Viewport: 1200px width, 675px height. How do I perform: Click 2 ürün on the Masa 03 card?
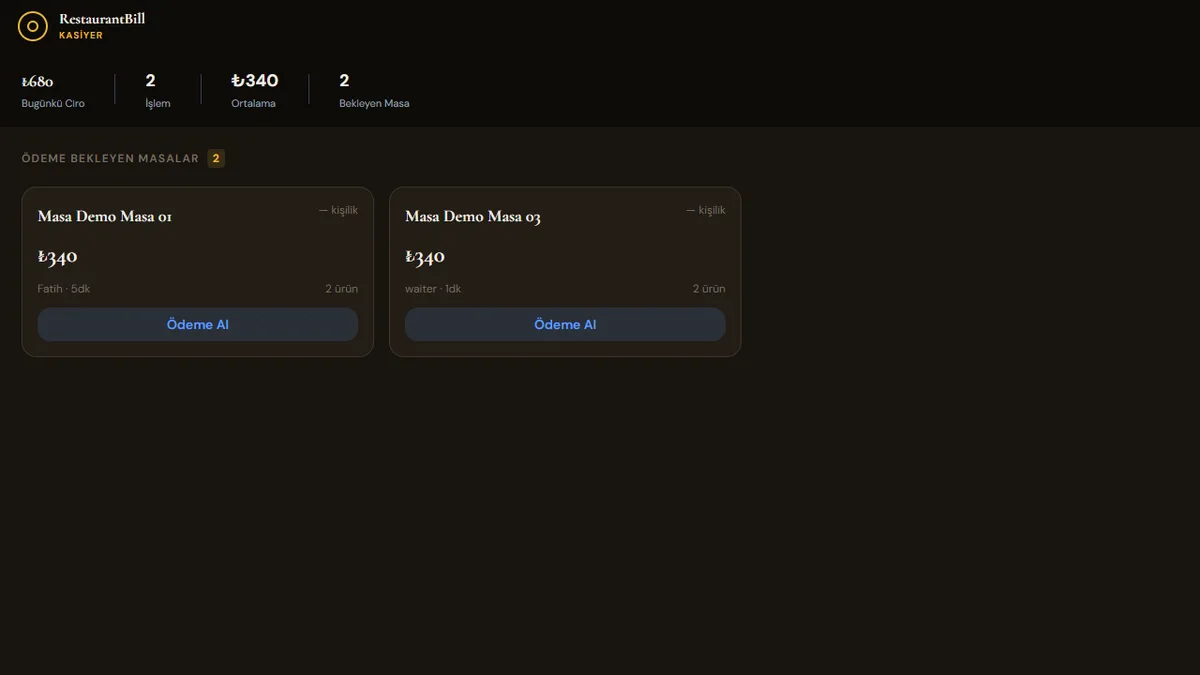tap(709, 289)
